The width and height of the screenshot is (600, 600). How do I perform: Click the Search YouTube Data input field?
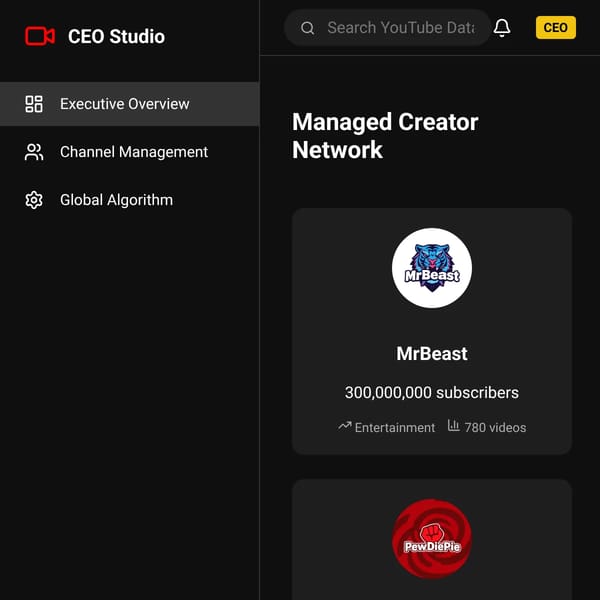pos(387,28)
